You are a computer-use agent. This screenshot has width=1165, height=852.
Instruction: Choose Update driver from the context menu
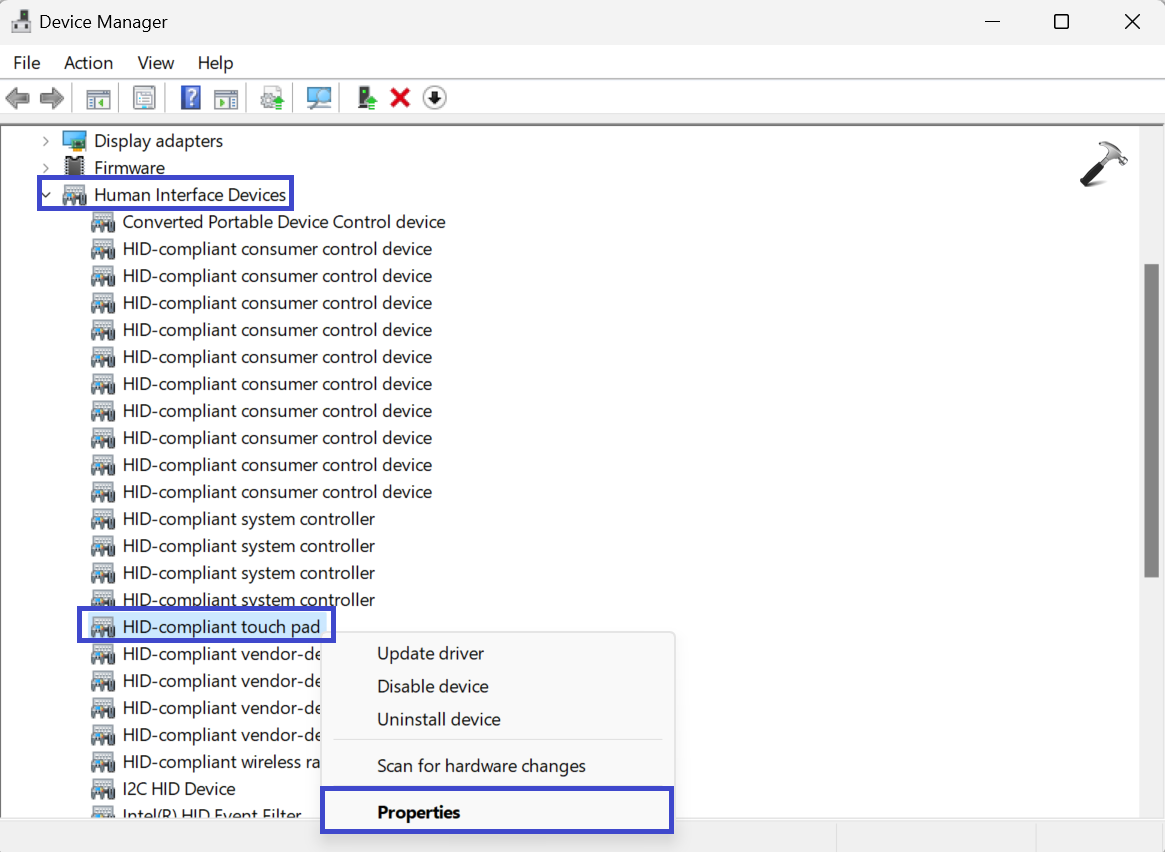[430, 653]
